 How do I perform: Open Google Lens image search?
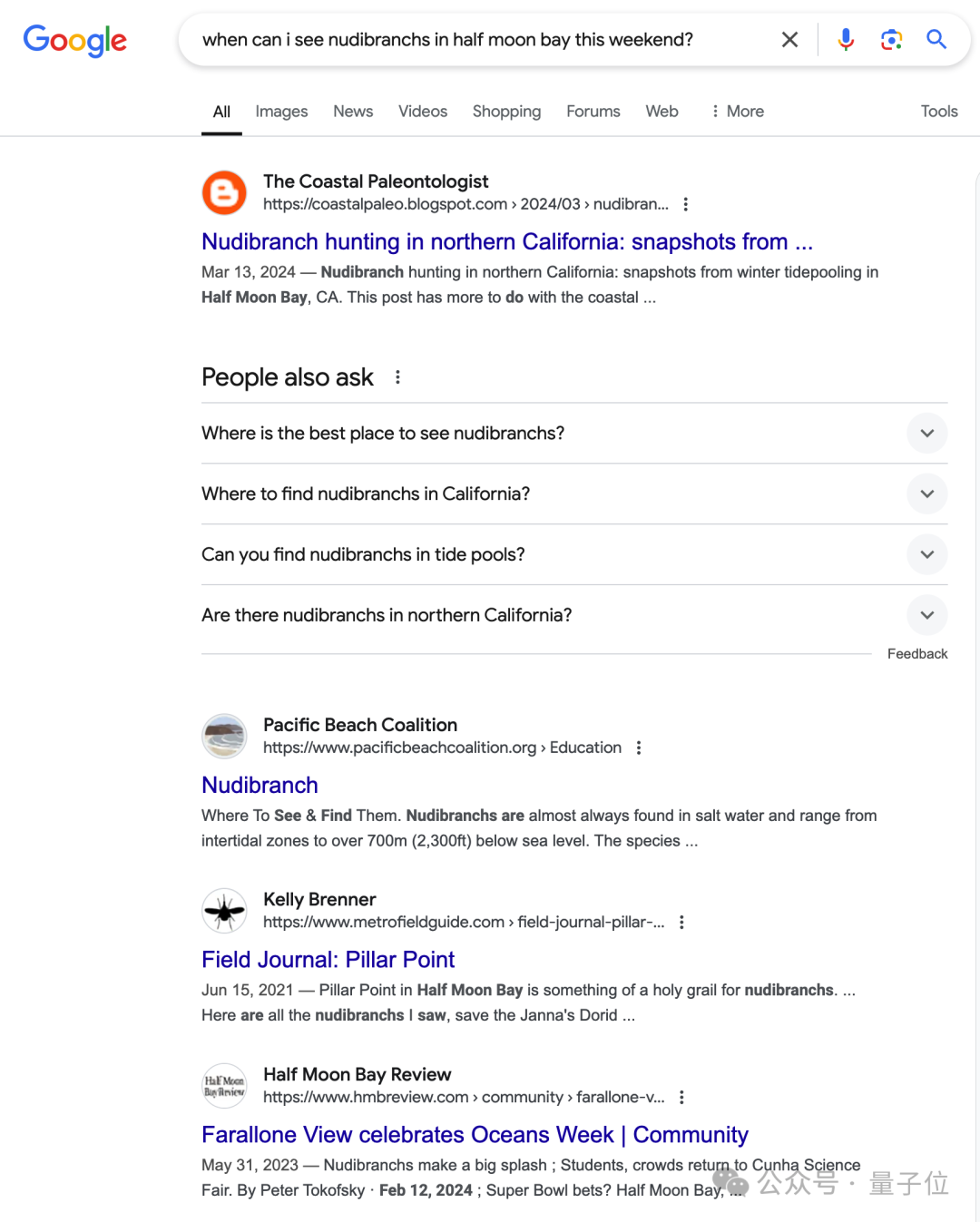click(891, 40)
